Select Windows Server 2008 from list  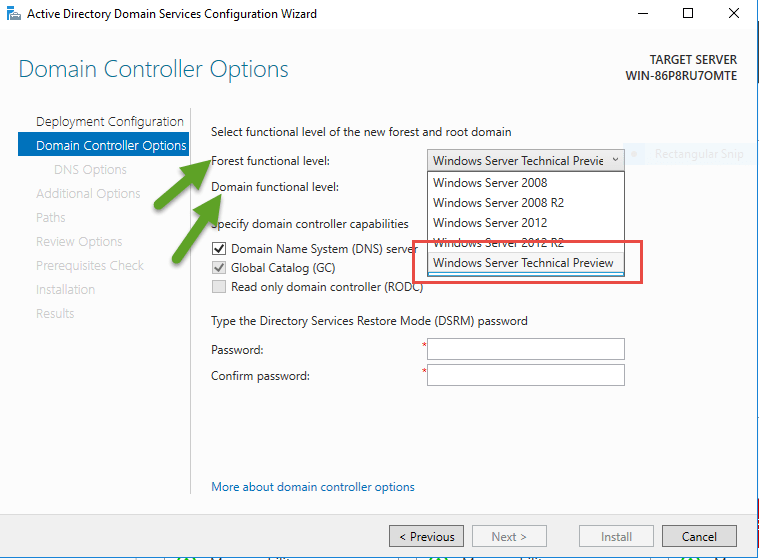tap(489, 183)
